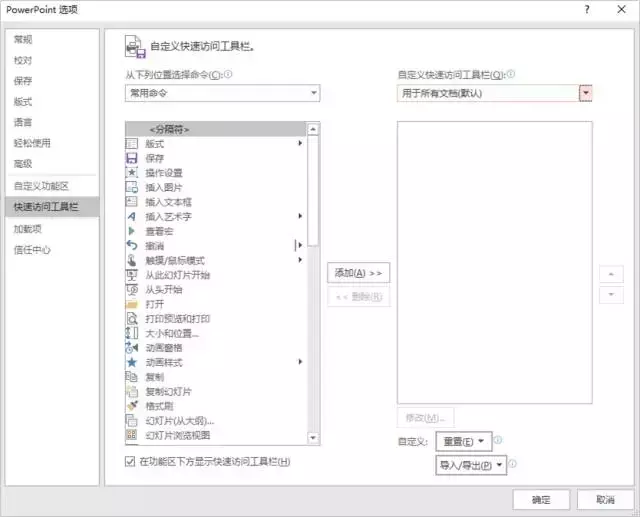Image resolution: width=640 pixels, height=517 pixels.
Task: Click the 从此幻灯片开始 presentation icon
Action: pos(131,275)
